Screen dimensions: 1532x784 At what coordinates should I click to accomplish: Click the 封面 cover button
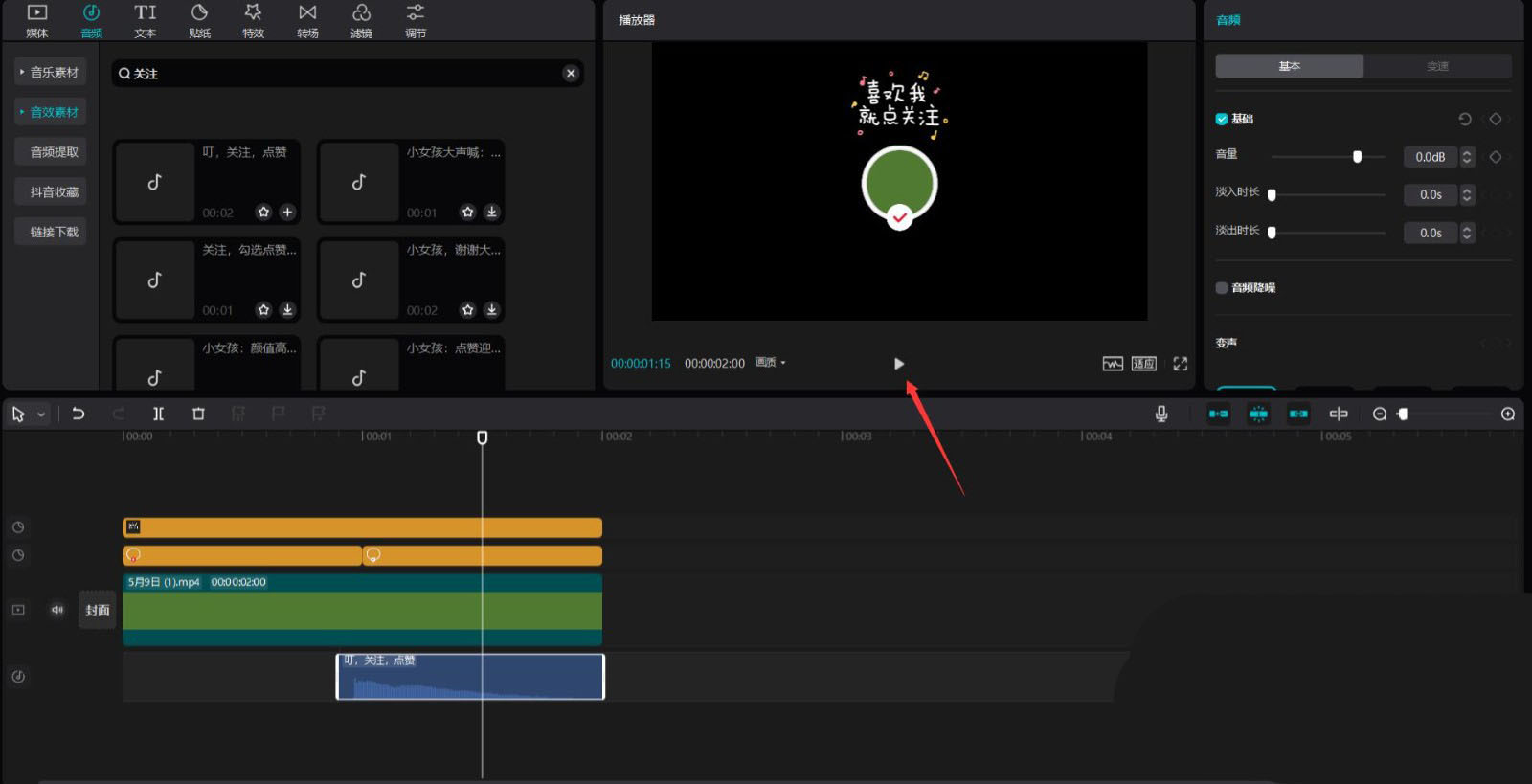[x=98, y=610]
